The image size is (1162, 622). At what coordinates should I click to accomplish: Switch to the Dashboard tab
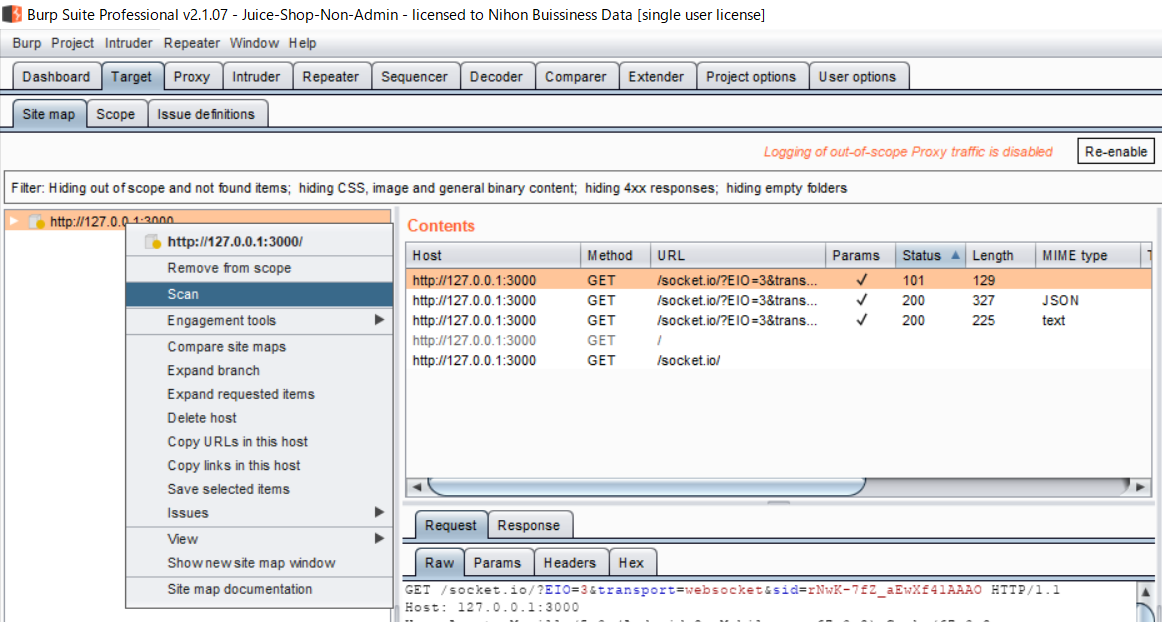pos(56,76)
